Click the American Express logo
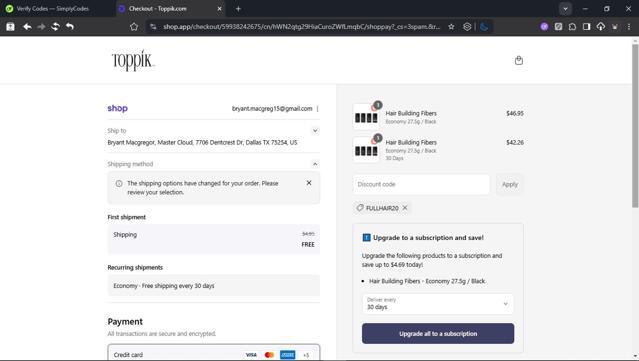 click(288, 355)
